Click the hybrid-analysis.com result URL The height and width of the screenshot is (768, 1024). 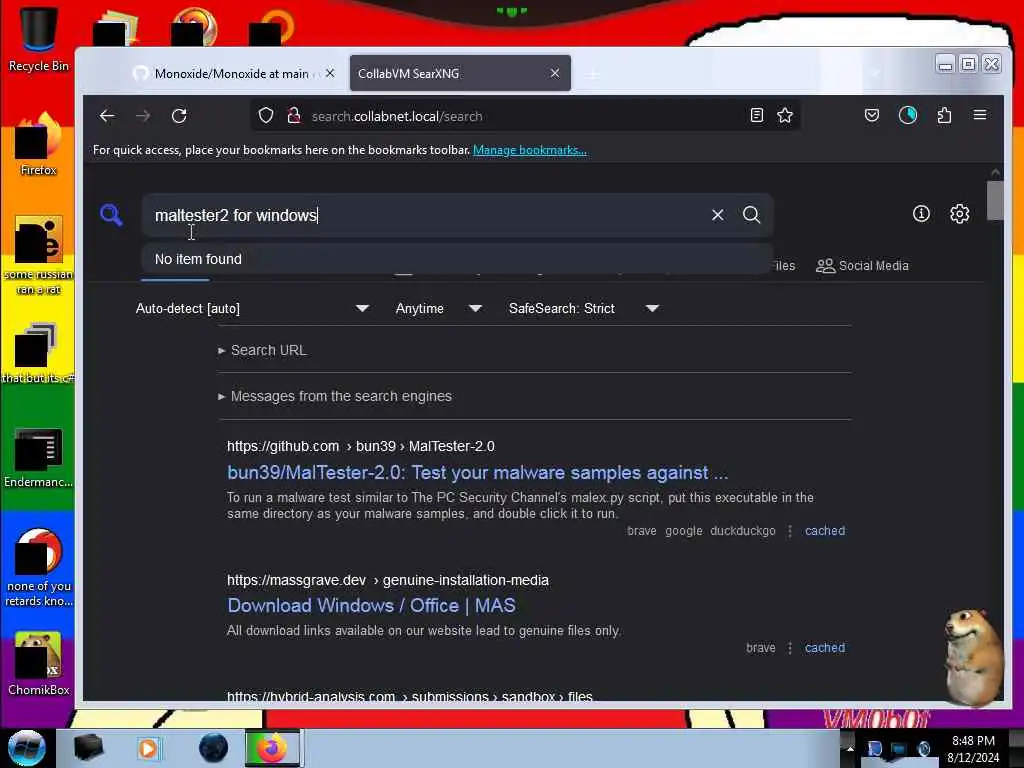click(409, 697)
